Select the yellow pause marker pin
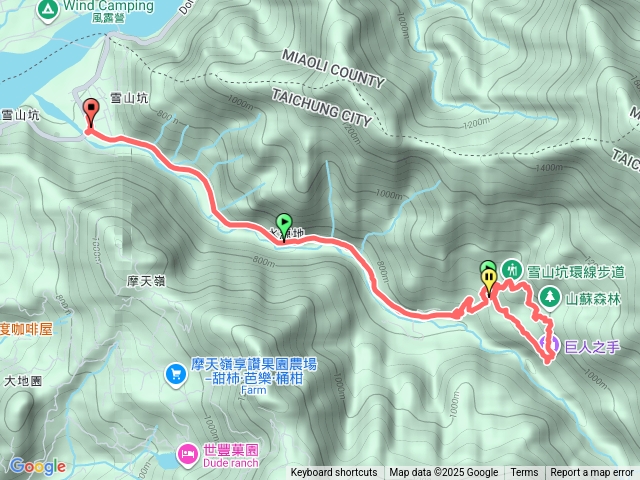The width and height of the screenshot is (640, 480). pyautogui.click(x=489, y=282)
